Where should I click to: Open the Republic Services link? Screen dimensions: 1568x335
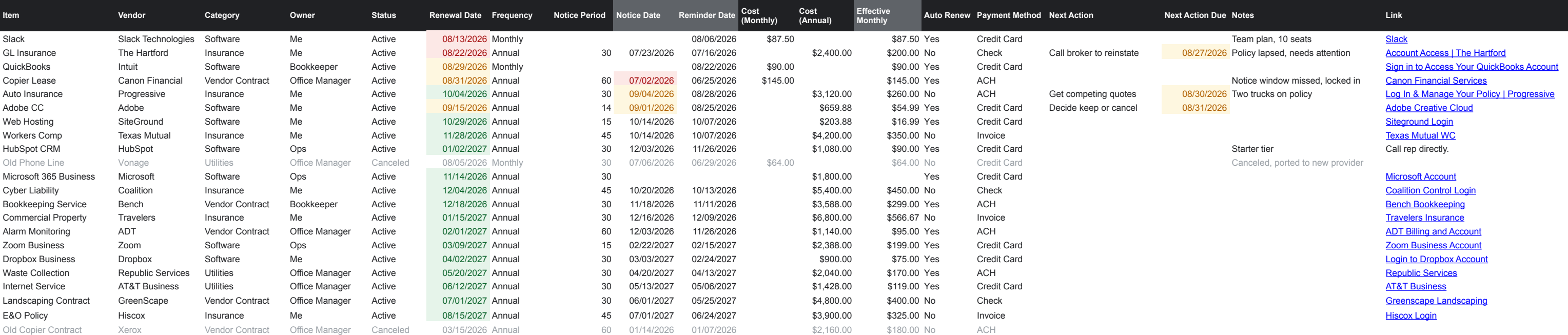(1421, 273)
